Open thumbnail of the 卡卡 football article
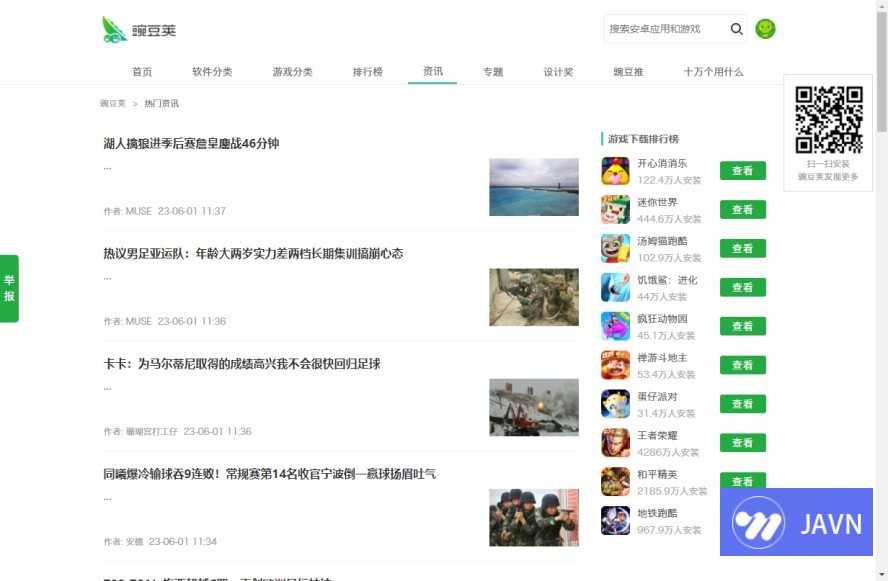The image size is (888, 581). pyautogui.click(x=533, y=407)
